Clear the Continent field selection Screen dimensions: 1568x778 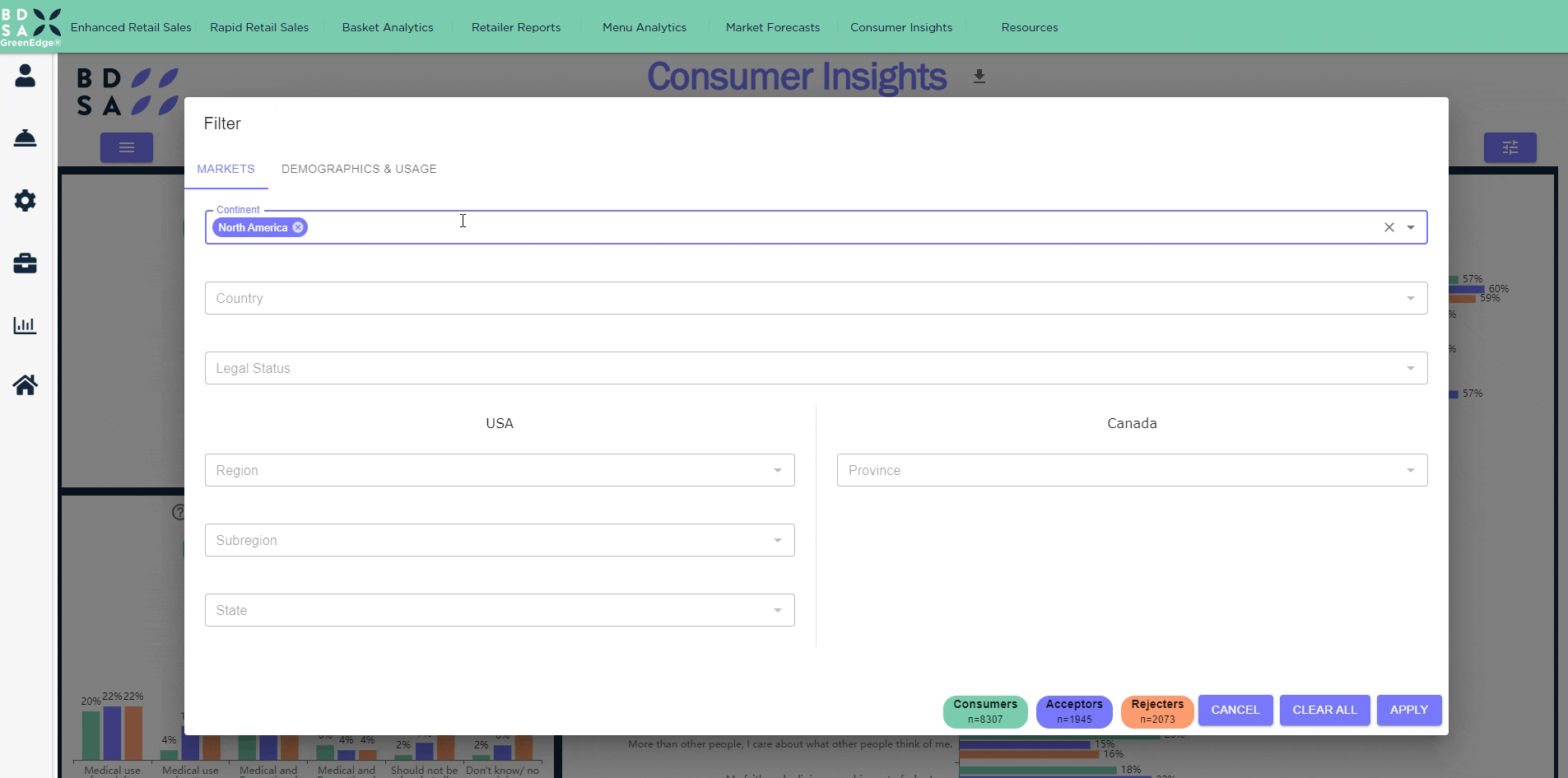(1389, 228)
